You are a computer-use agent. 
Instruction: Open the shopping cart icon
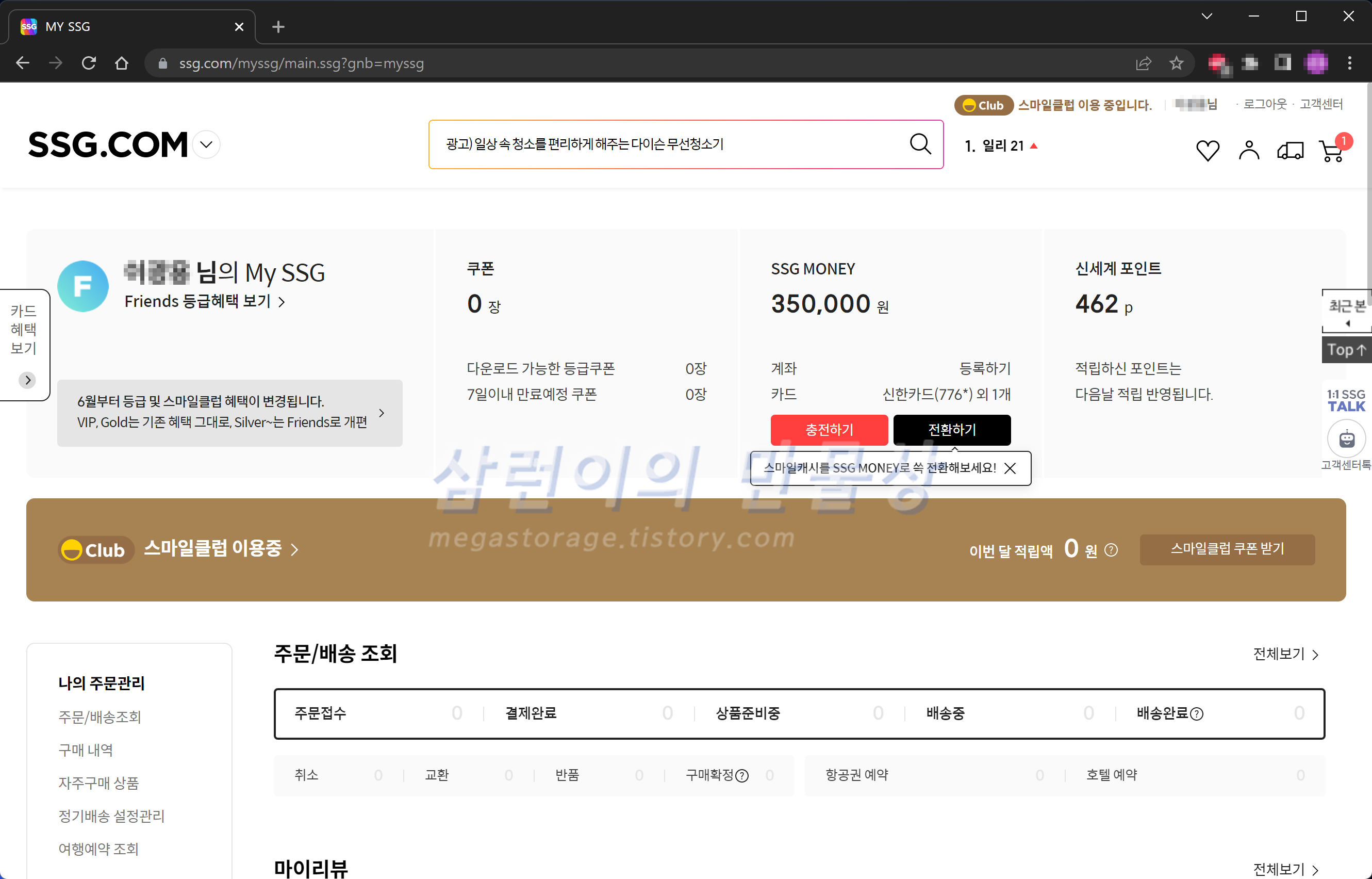[x=1331, y=150]
